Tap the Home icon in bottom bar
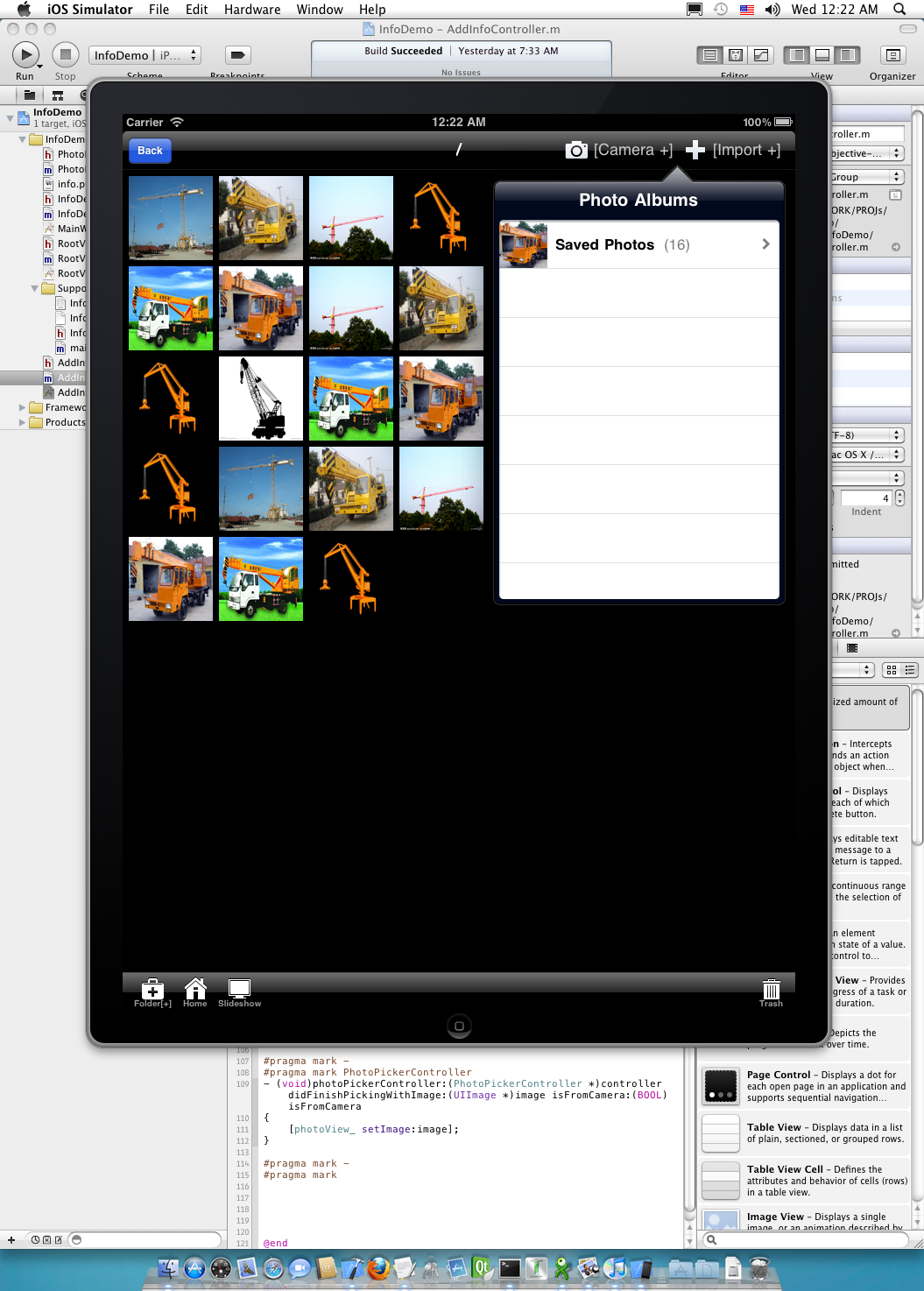The height and width of the screenshot is (1291, 924). [x=195, y=992]
